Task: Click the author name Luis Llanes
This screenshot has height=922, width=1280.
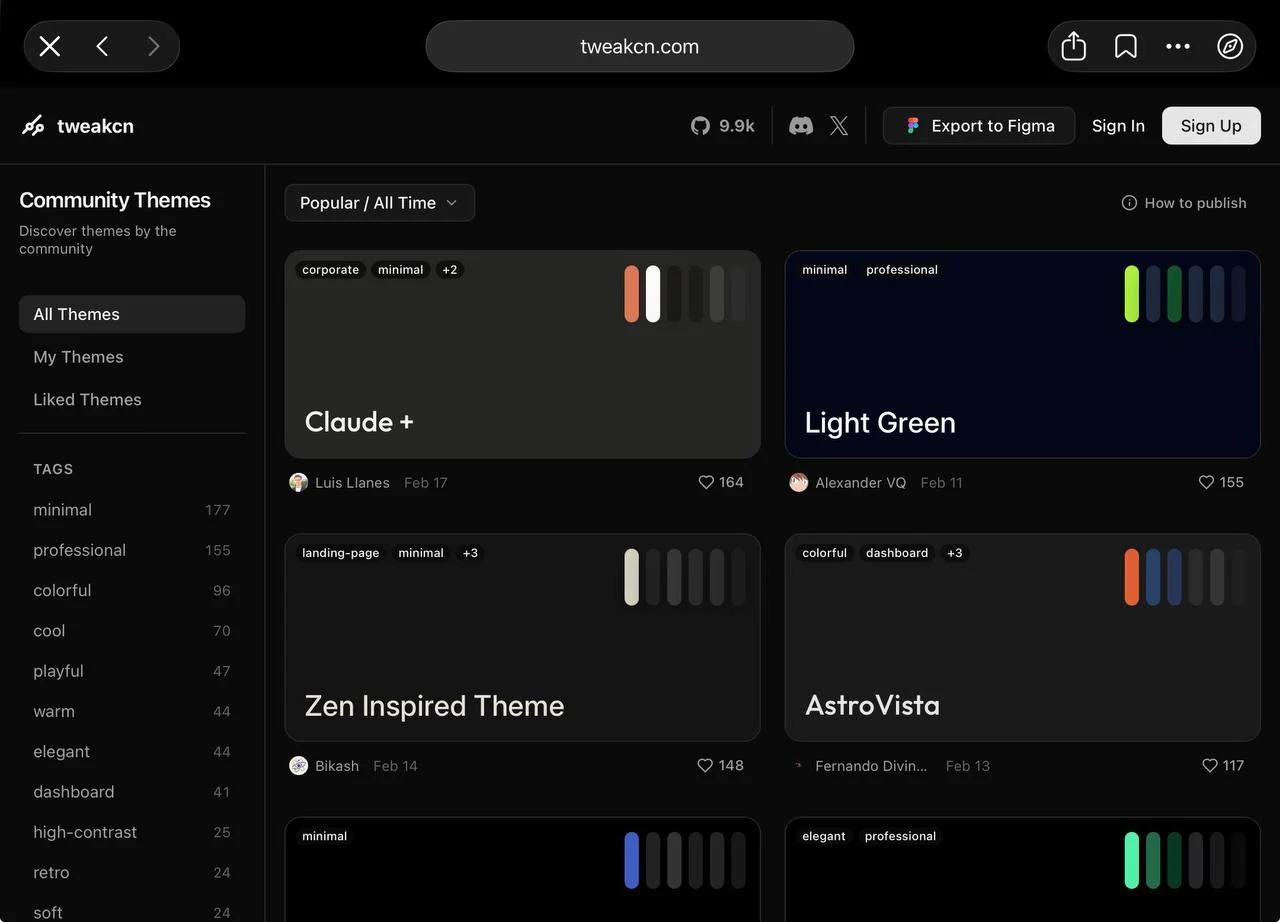Action: (x=352, y=482)
